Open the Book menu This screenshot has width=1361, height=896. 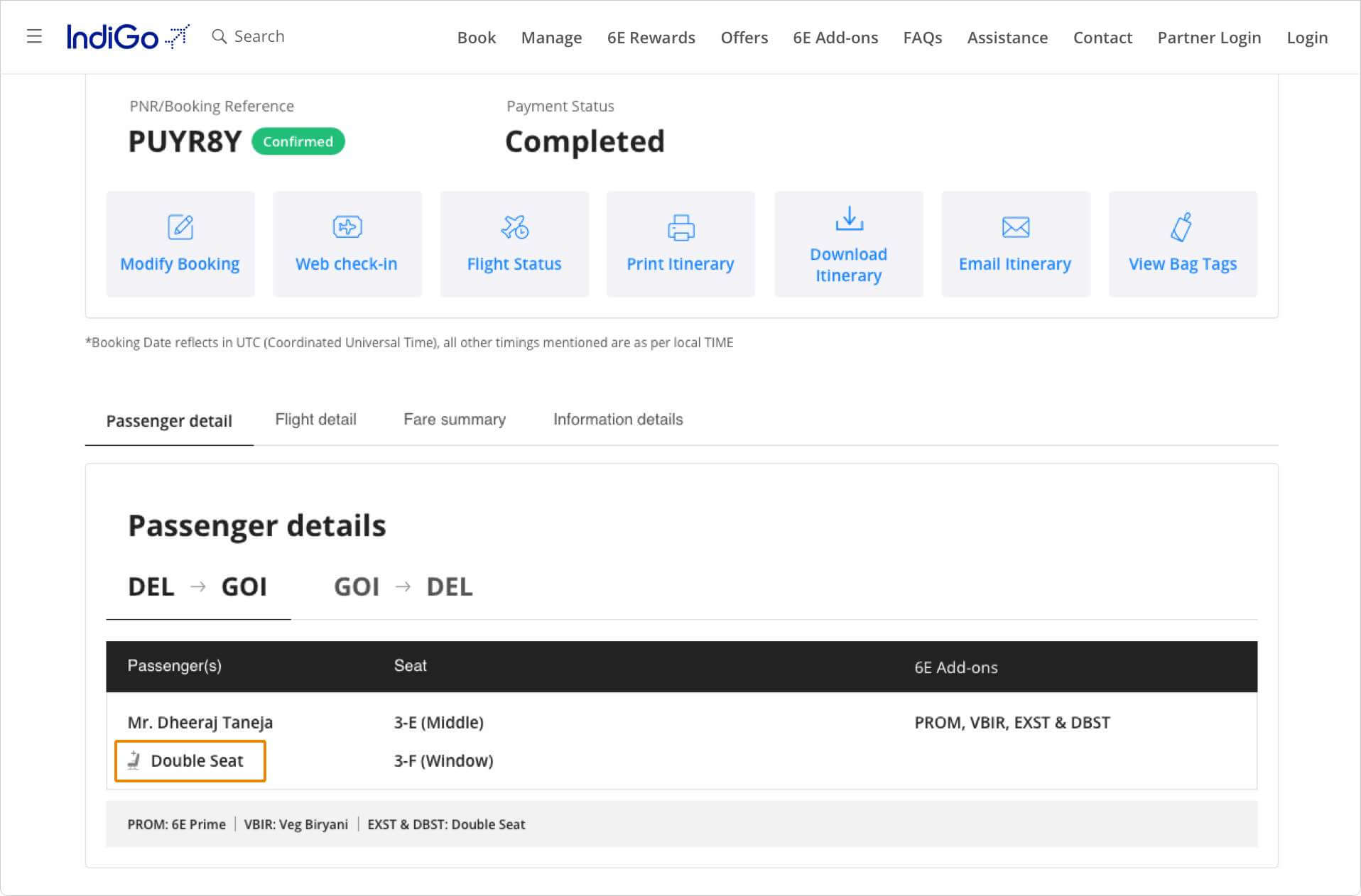[476, 38]
